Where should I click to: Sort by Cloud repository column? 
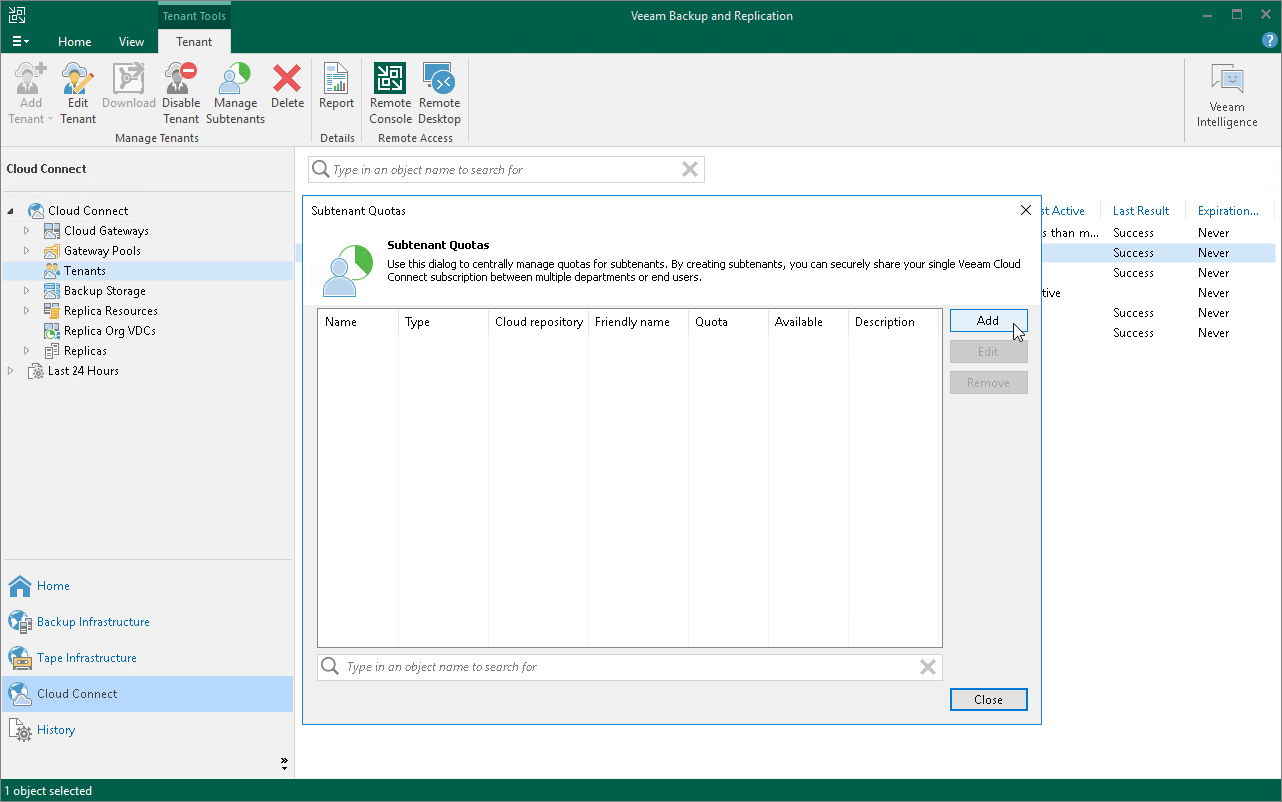[539, 322]
